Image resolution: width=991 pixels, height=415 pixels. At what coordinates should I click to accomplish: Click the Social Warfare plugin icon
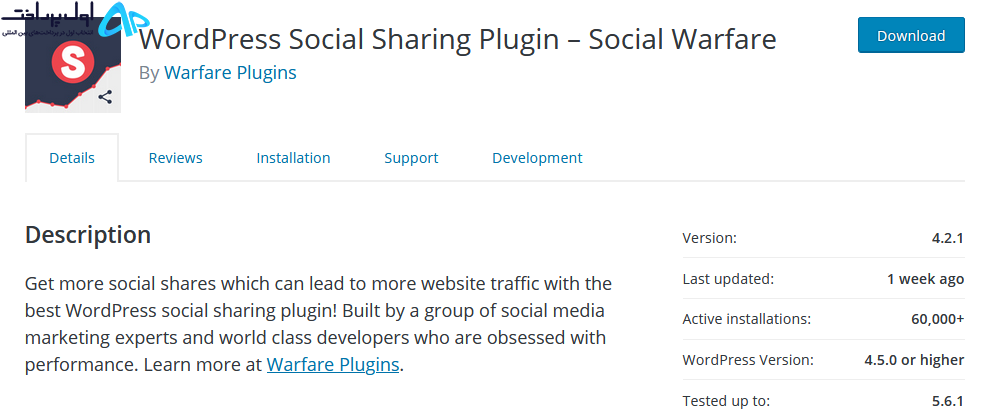pos(73,65)
